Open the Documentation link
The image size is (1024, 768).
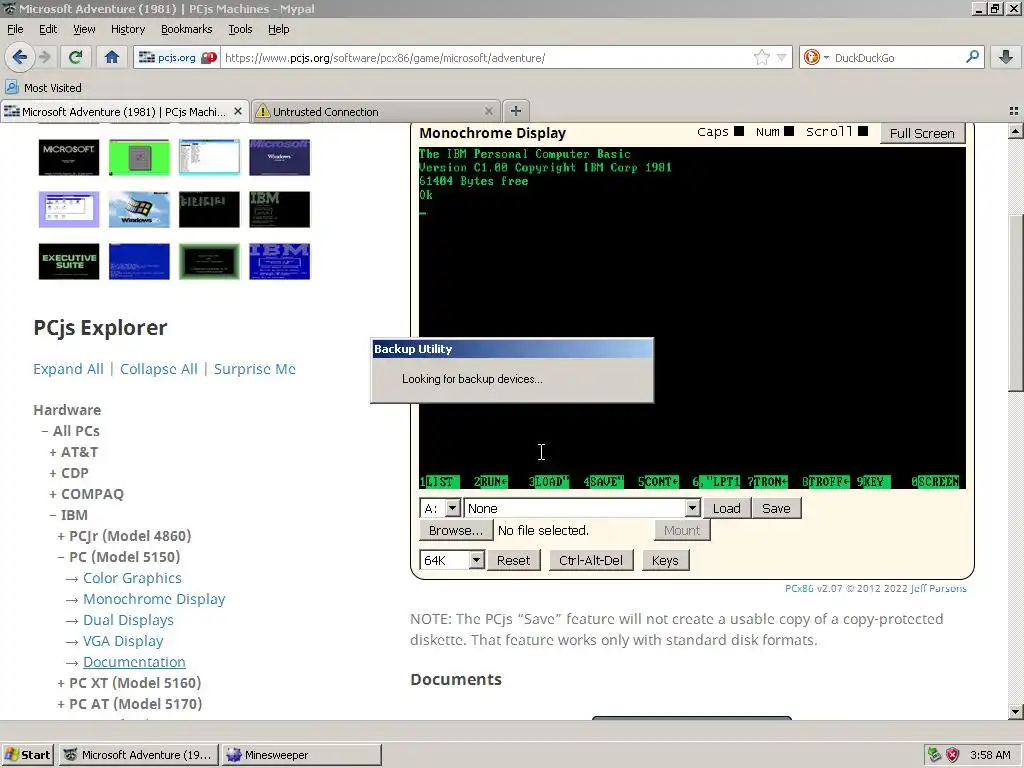[x=134, y=662]
